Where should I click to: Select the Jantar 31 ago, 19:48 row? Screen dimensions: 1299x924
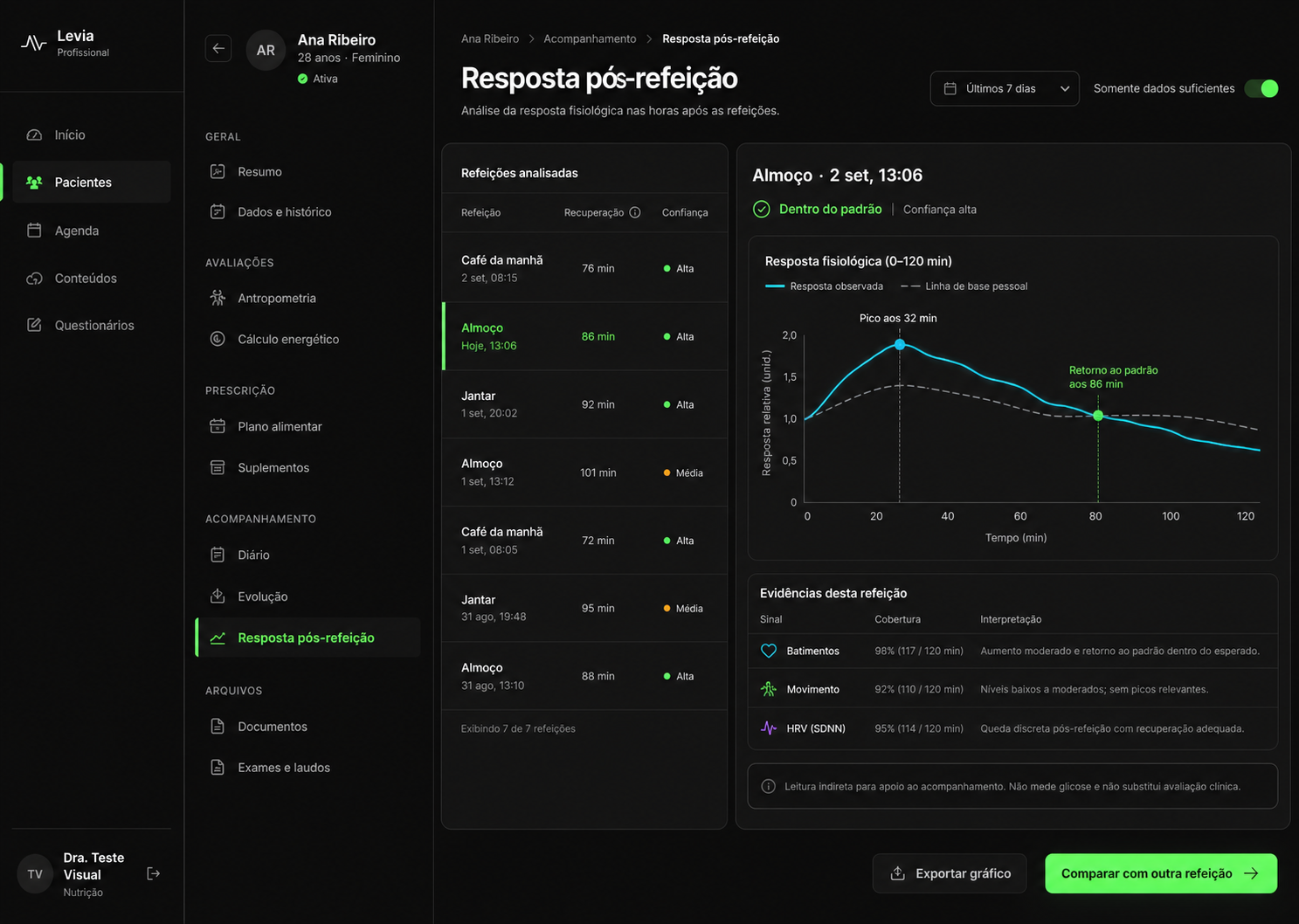[584, 608]
